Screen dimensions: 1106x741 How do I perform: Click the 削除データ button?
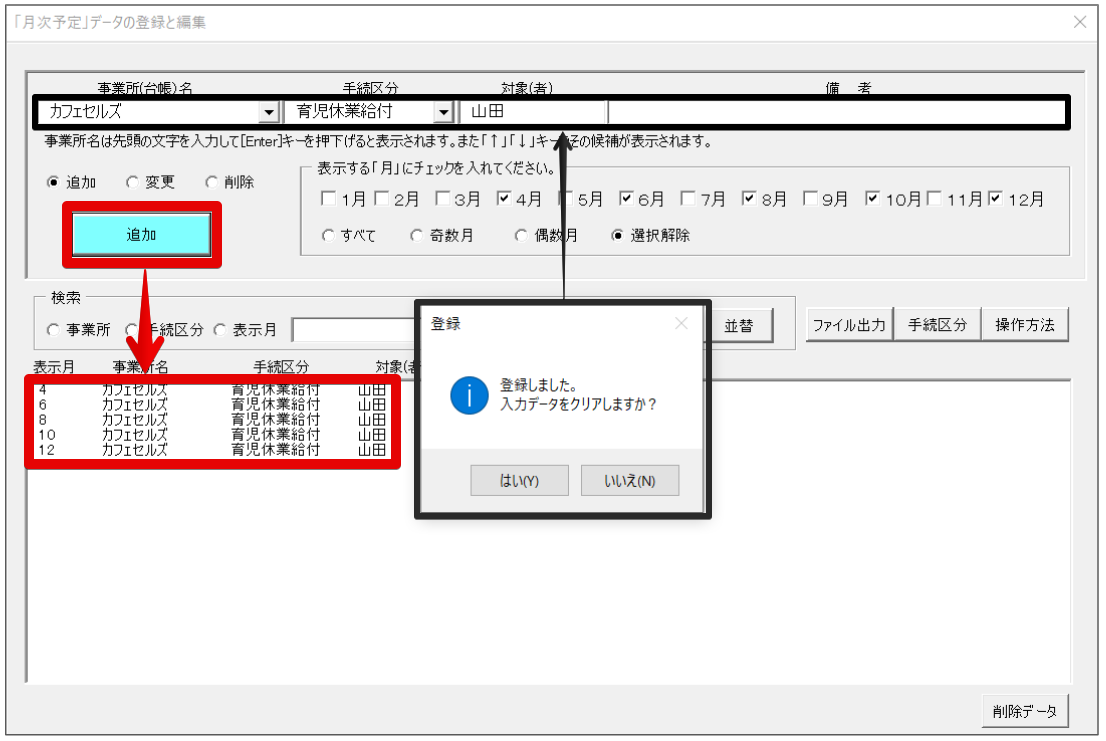click(x=1025, y=711)
